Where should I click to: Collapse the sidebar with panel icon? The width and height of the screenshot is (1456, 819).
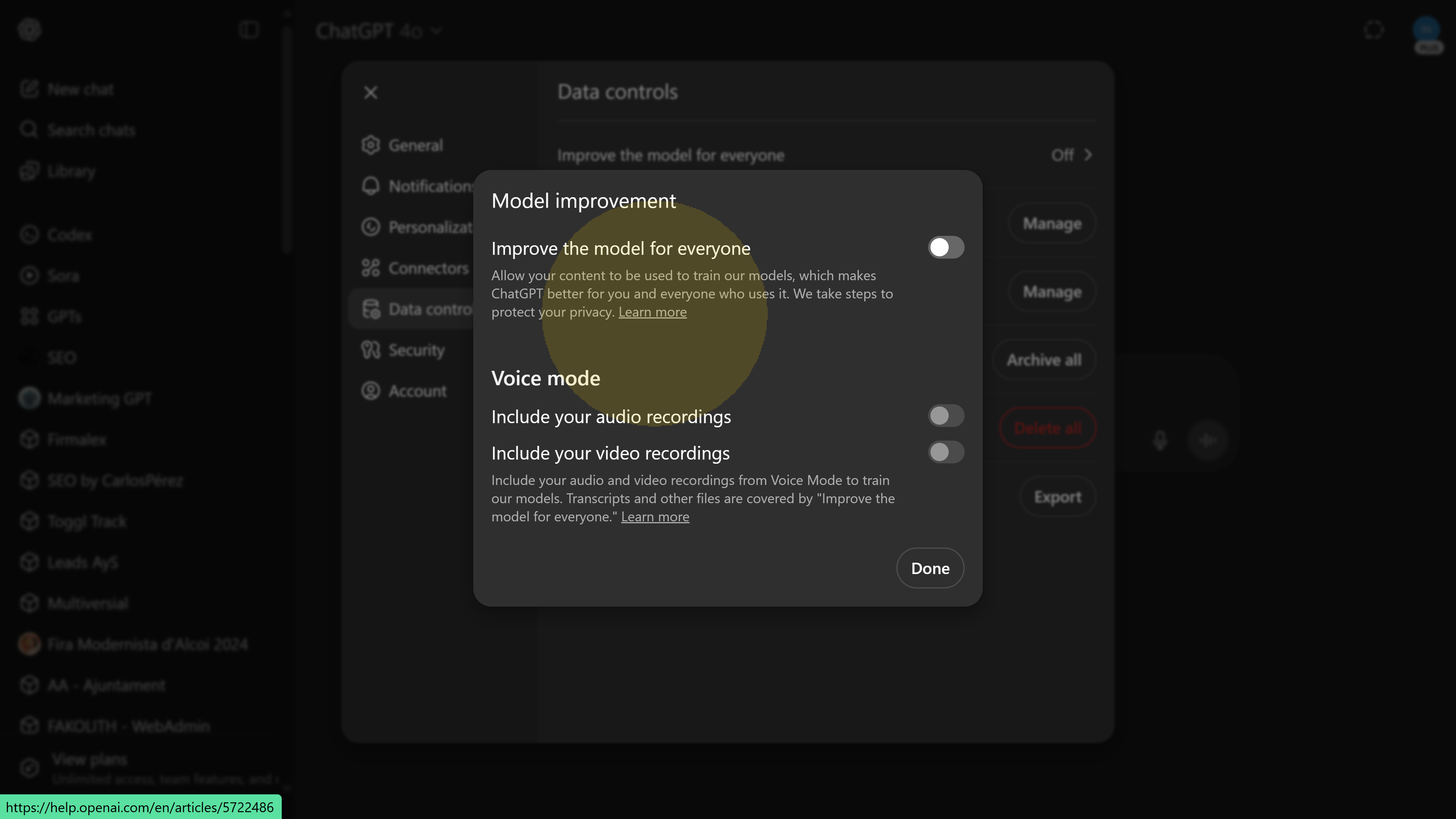[x=249, y=30]
